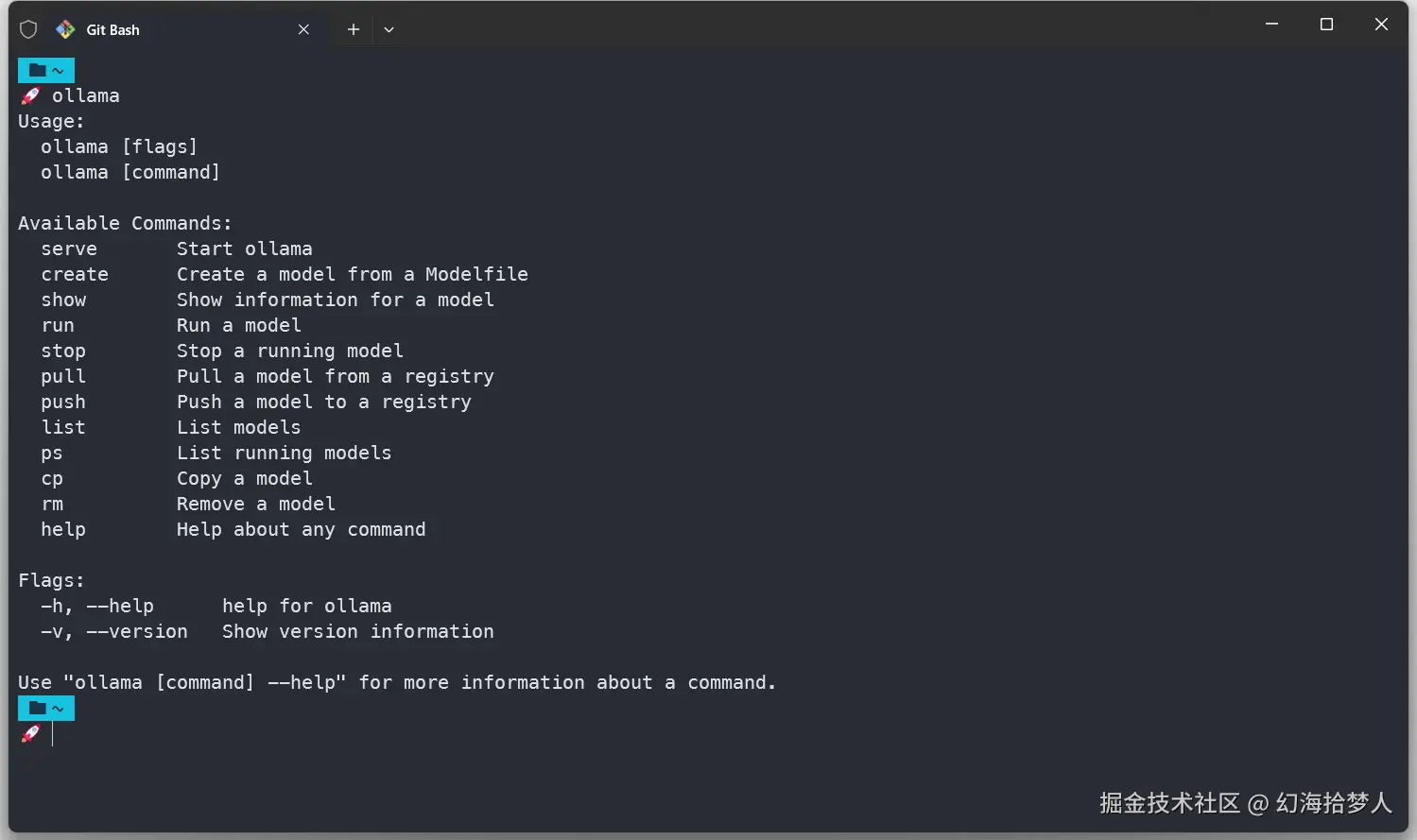Click the "serve" command name
The height and width of the screenshot is (840, 1417).
pyautogui.click(x=69, y=249)
